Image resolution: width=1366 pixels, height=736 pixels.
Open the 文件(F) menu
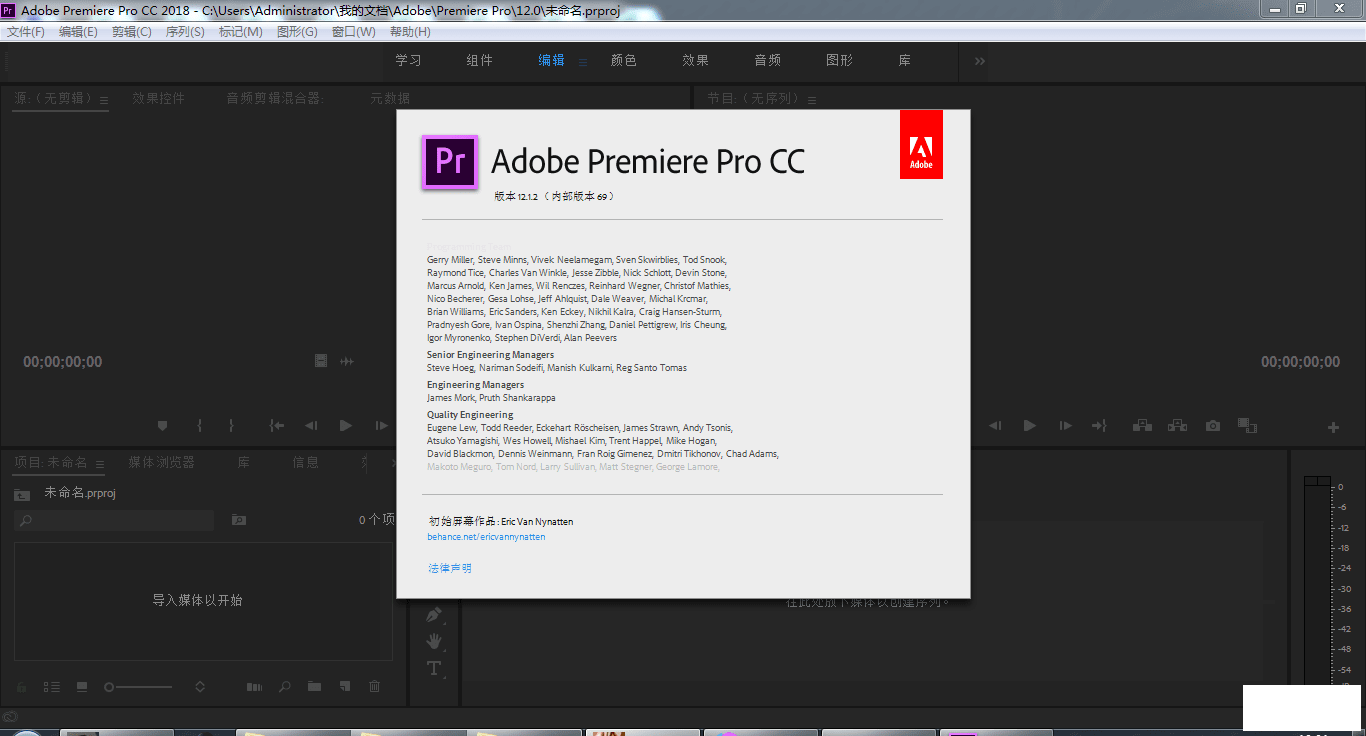26,32
